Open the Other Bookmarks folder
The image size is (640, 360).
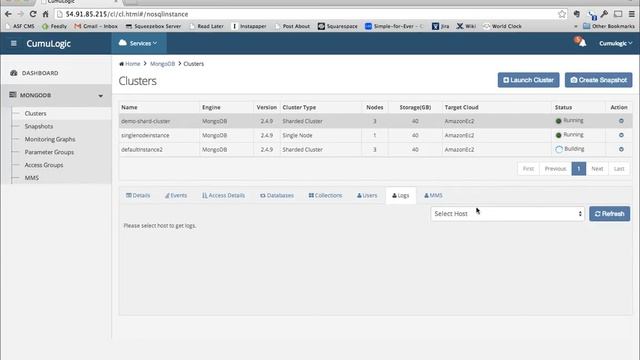pos(609,26)
